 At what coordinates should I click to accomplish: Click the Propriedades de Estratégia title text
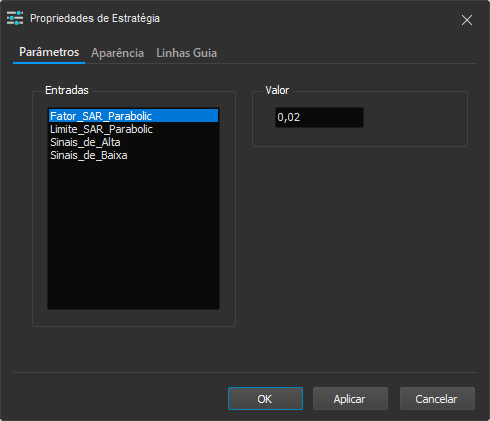pos(95,18)
